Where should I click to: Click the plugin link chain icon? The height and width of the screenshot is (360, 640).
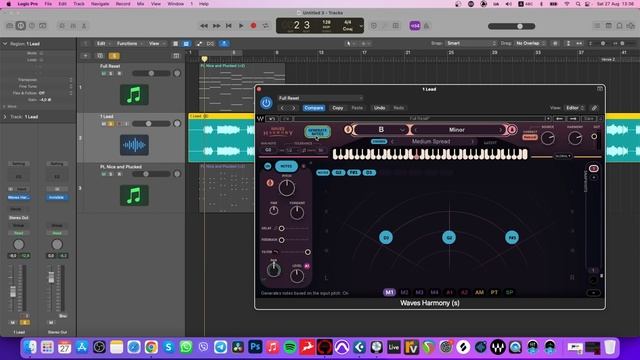click(594, 108)
